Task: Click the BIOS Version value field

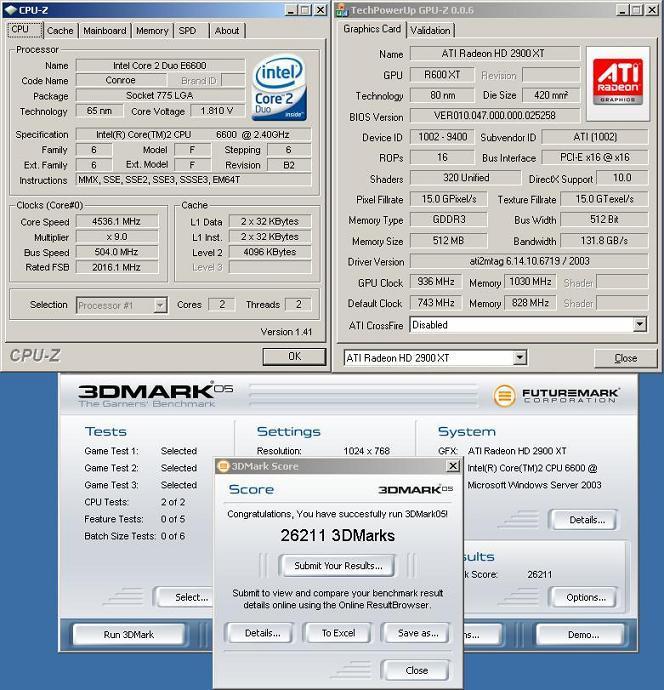Action: tap(495, 116)
